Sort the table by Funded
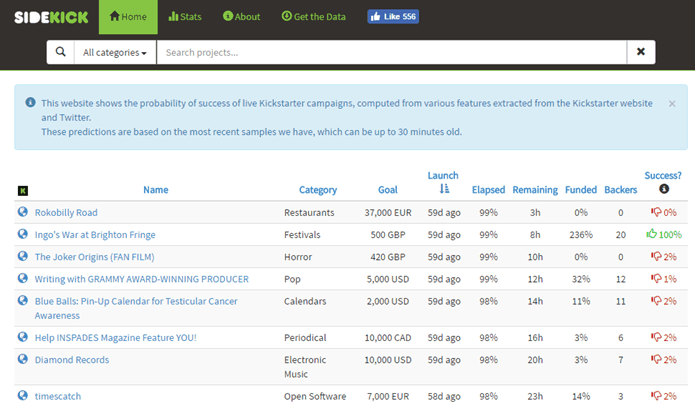This screenshot has width=695, height=406. (581, 190)
